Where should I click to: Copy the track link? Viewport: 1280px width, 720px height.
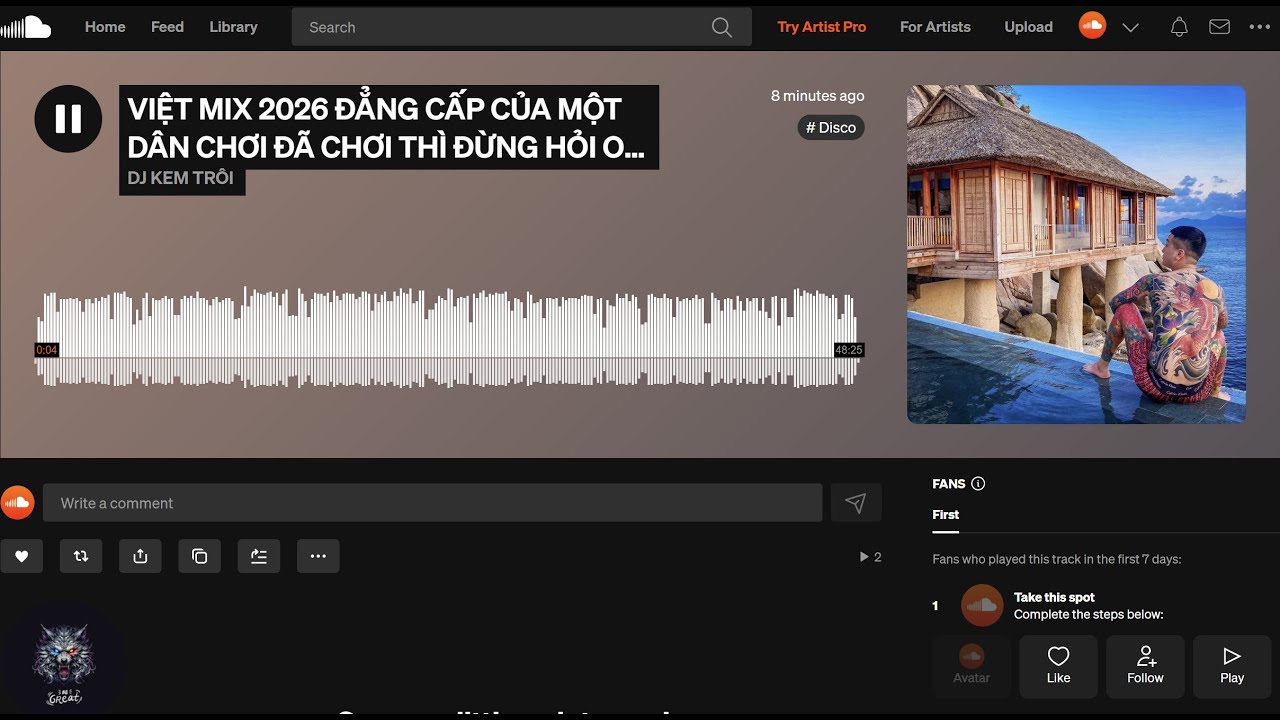click(x=199, y=556)
